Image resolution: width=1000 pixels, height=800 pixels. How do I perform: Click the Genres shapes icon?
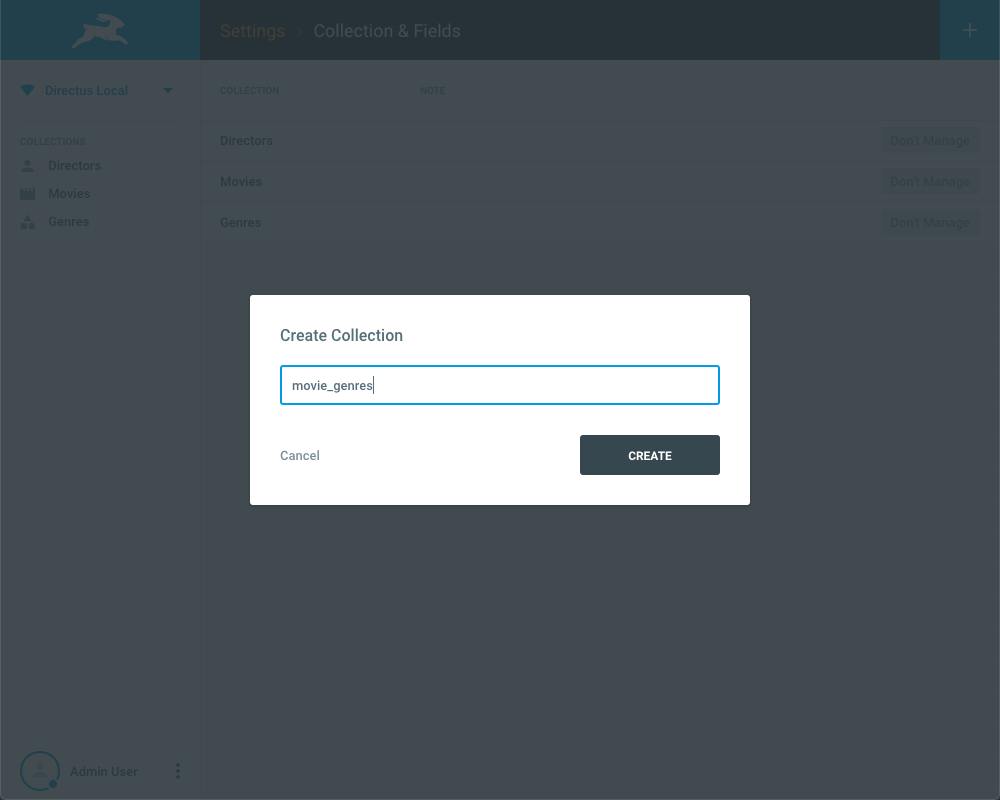(27, 222)
